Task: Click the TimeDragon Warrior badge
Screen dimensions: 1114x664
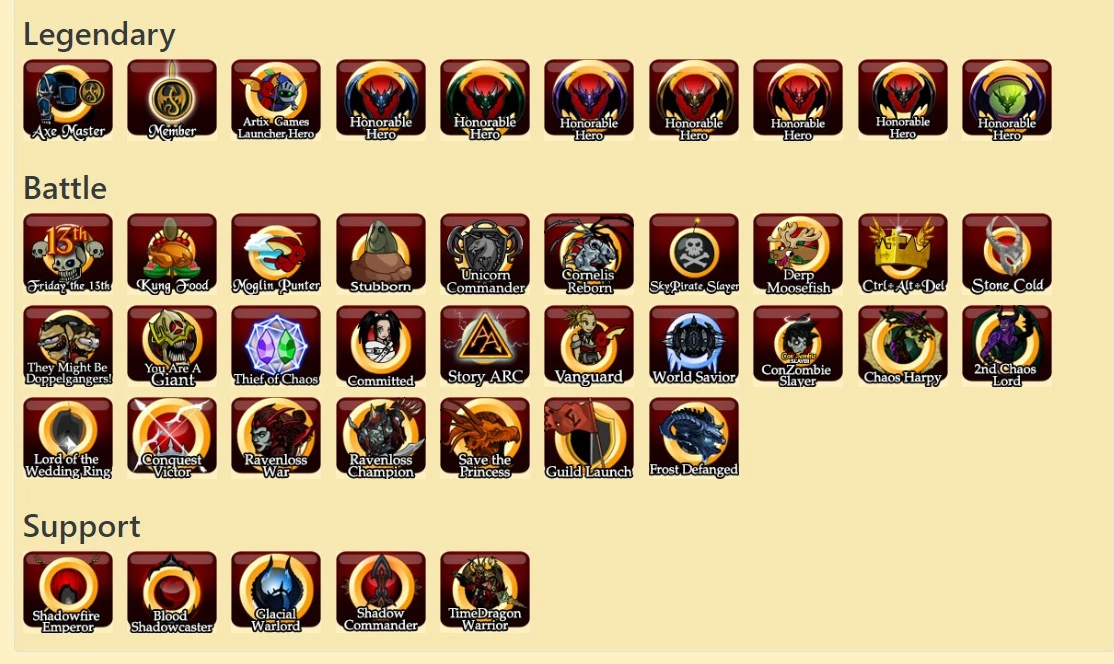Action: [x=485, y=592]
